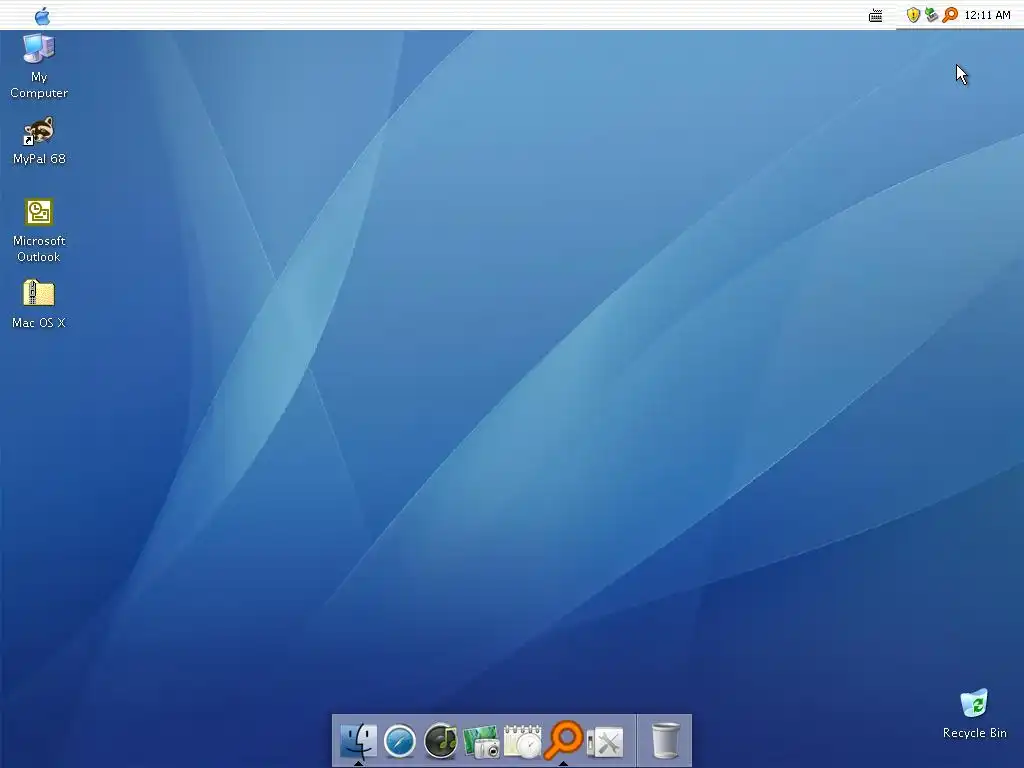Select the Microsoft Outlook desktop icon
1024x768 pixels.
pos(39,213)
